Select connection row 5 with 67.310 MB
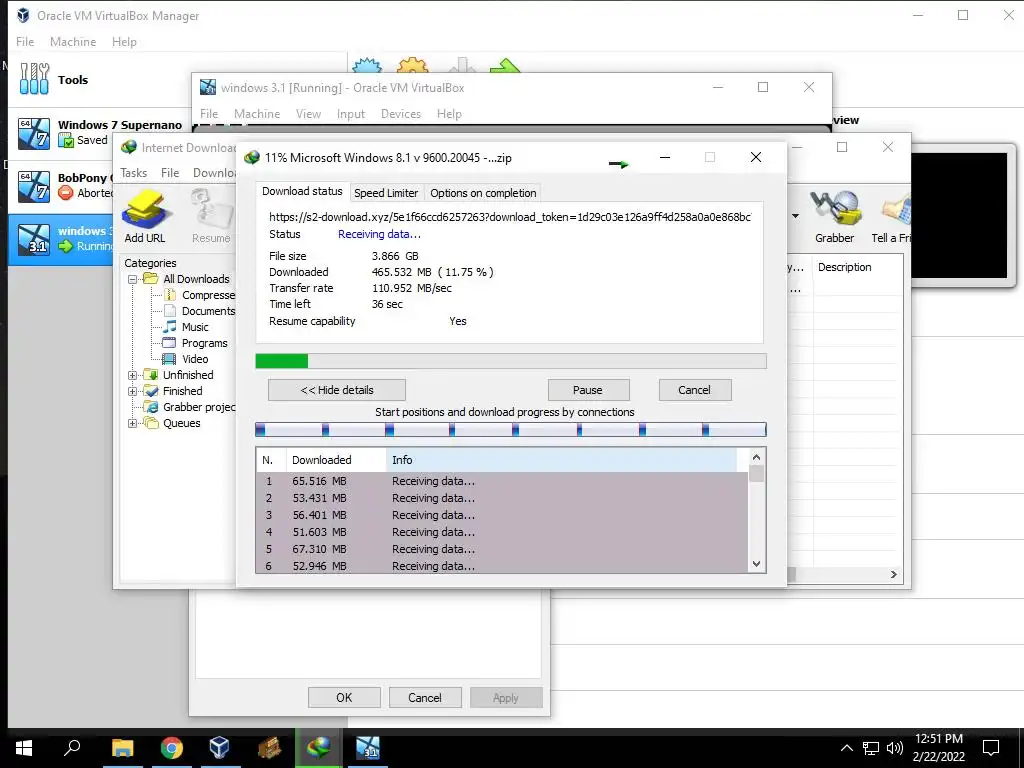Screen dimensions: 1024x768 (x=502, y=549)
